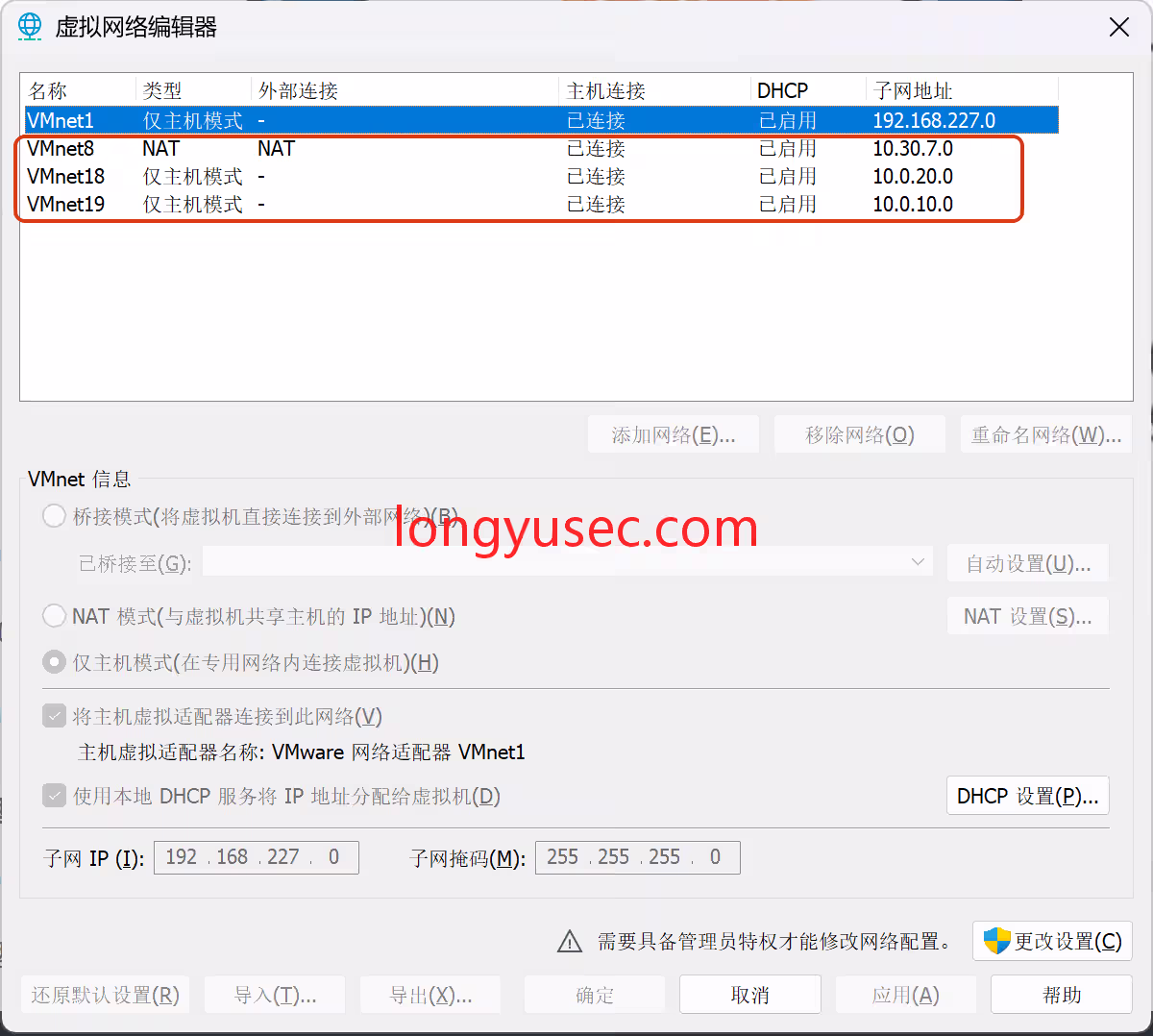Select the VMnet18 row

tap(541, 176)
